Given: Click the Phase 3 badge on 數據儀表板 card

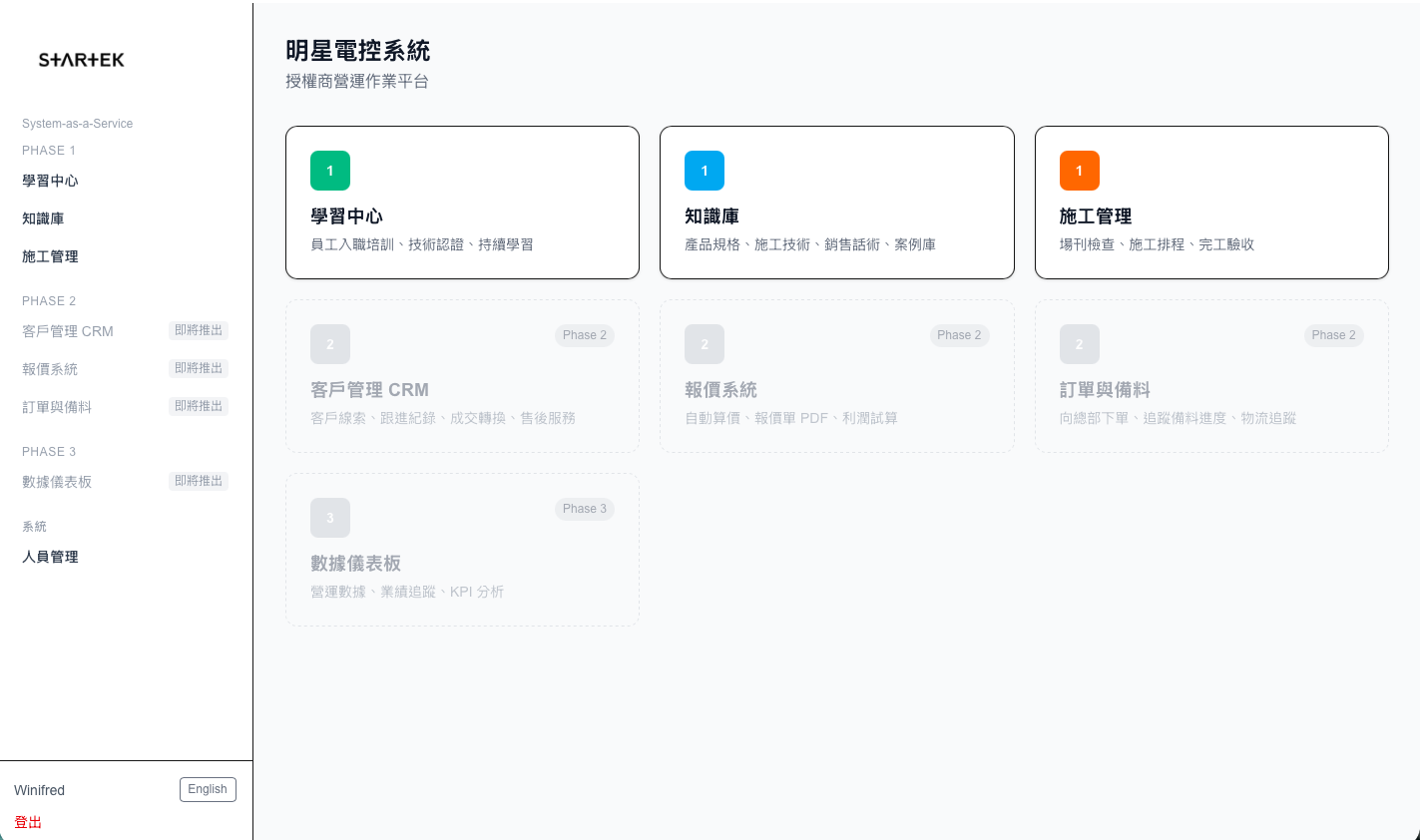Looking at the screenshot, I should pos(585,509).
